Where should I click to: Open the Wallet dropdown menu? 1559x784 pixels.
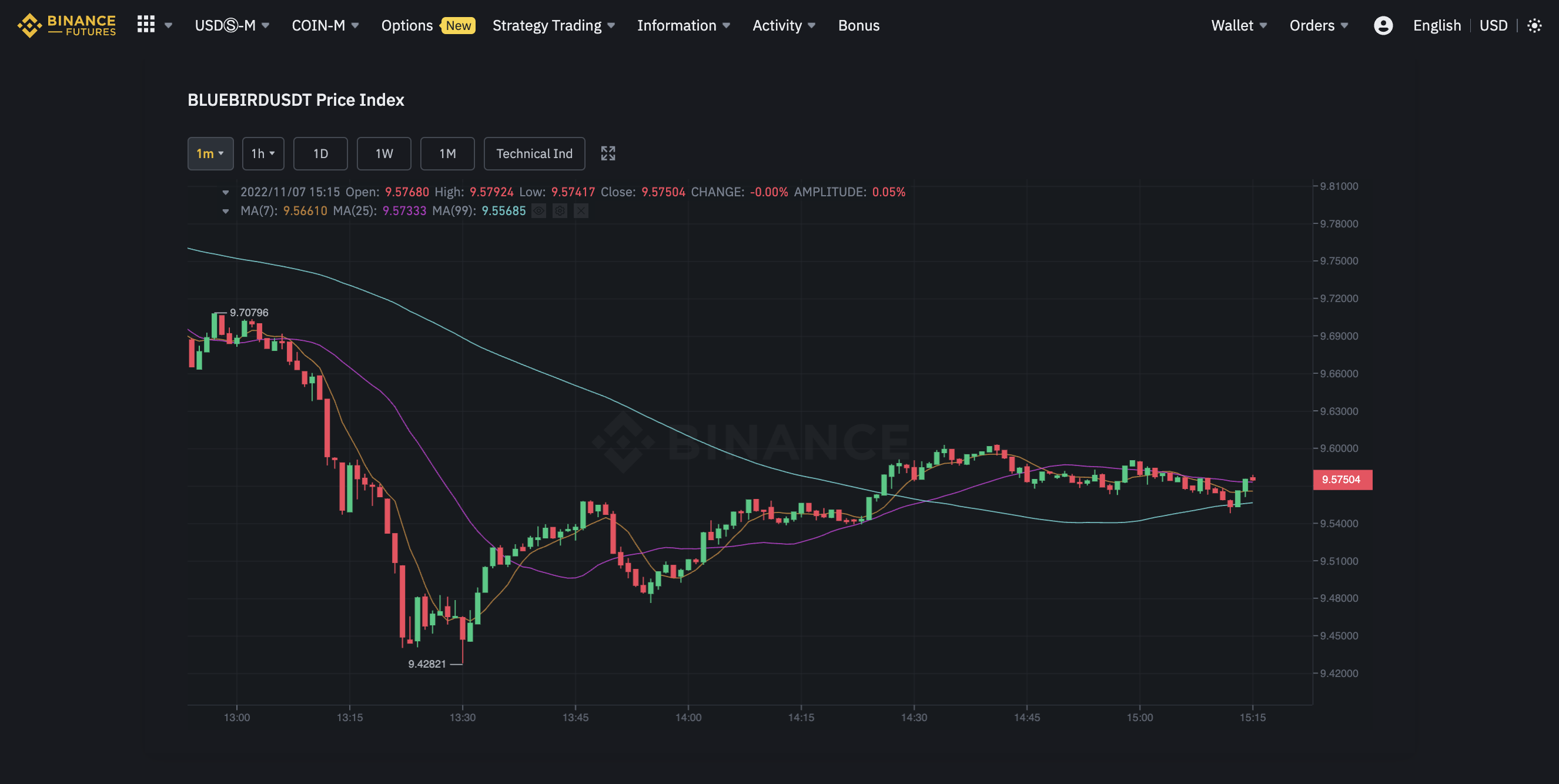[x=1238, y=25]
